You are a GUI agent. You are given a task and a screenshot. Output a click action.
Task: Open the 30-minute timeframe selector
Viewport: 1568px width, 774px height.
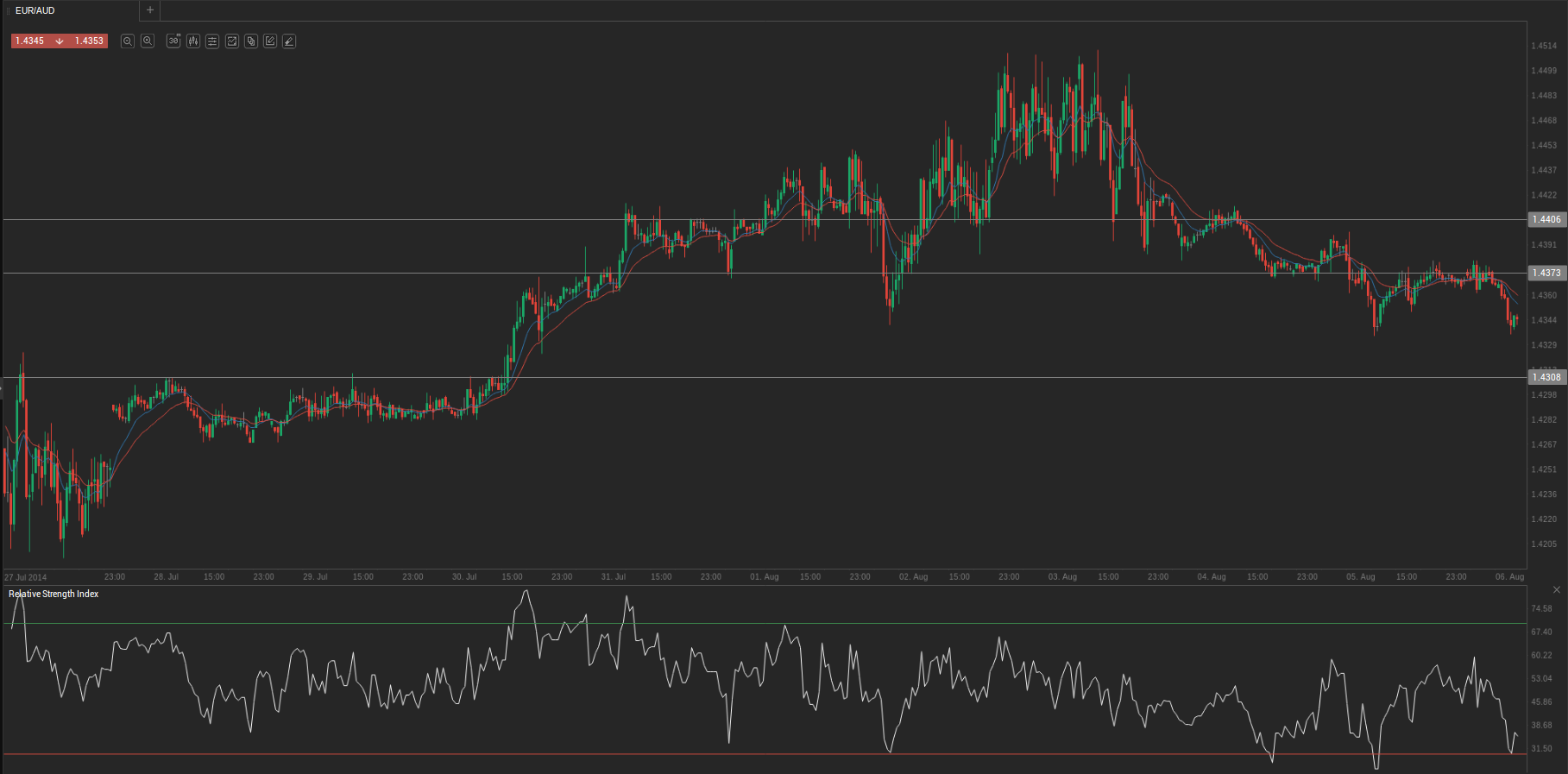click(x=173, y=41)
